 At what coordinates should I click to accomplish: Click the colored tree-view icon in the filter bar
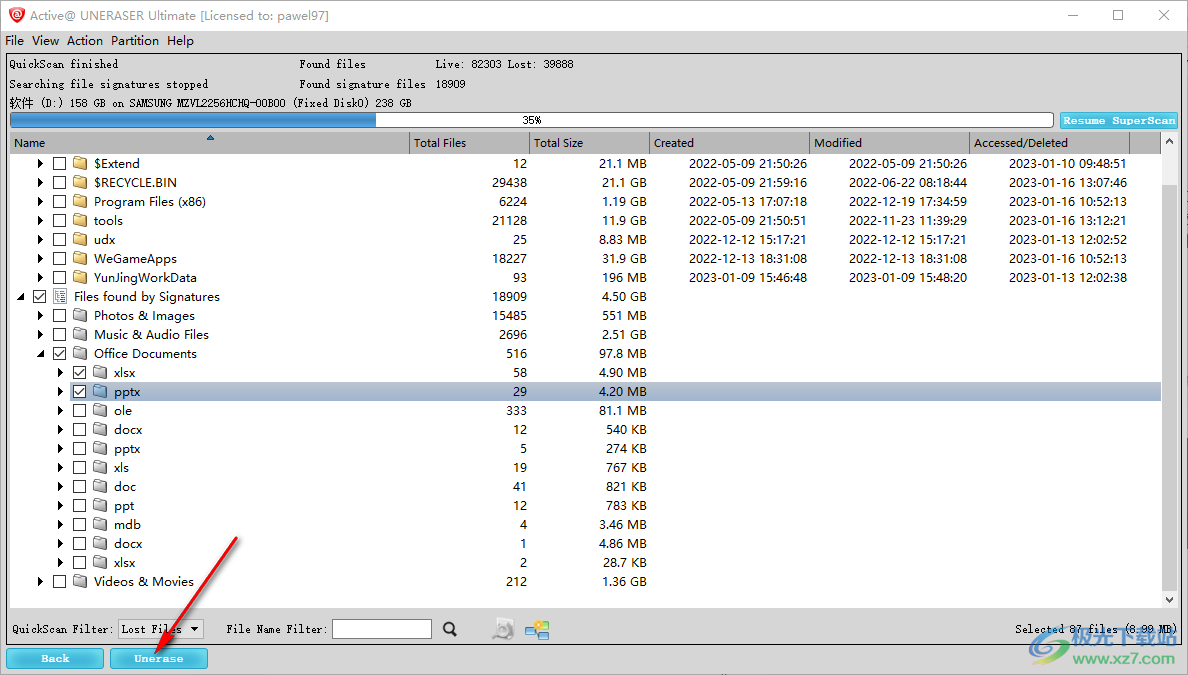point(537,629)
